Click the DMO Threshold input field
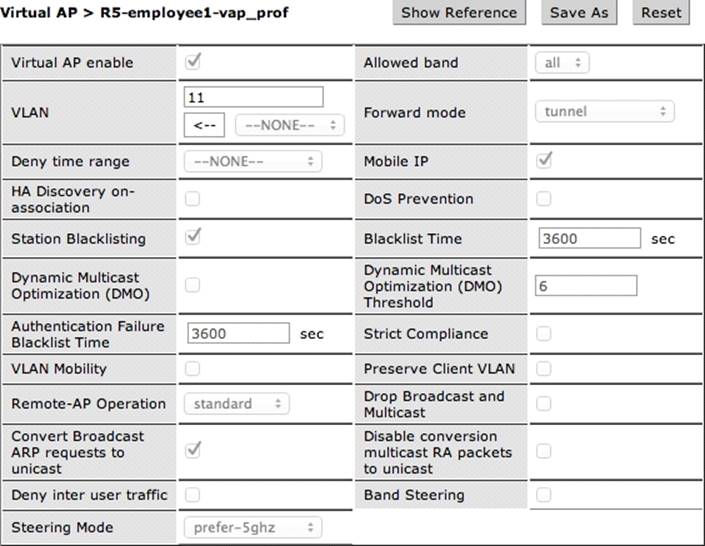Viewport: 705px width, 546px height. pos(586,286)
